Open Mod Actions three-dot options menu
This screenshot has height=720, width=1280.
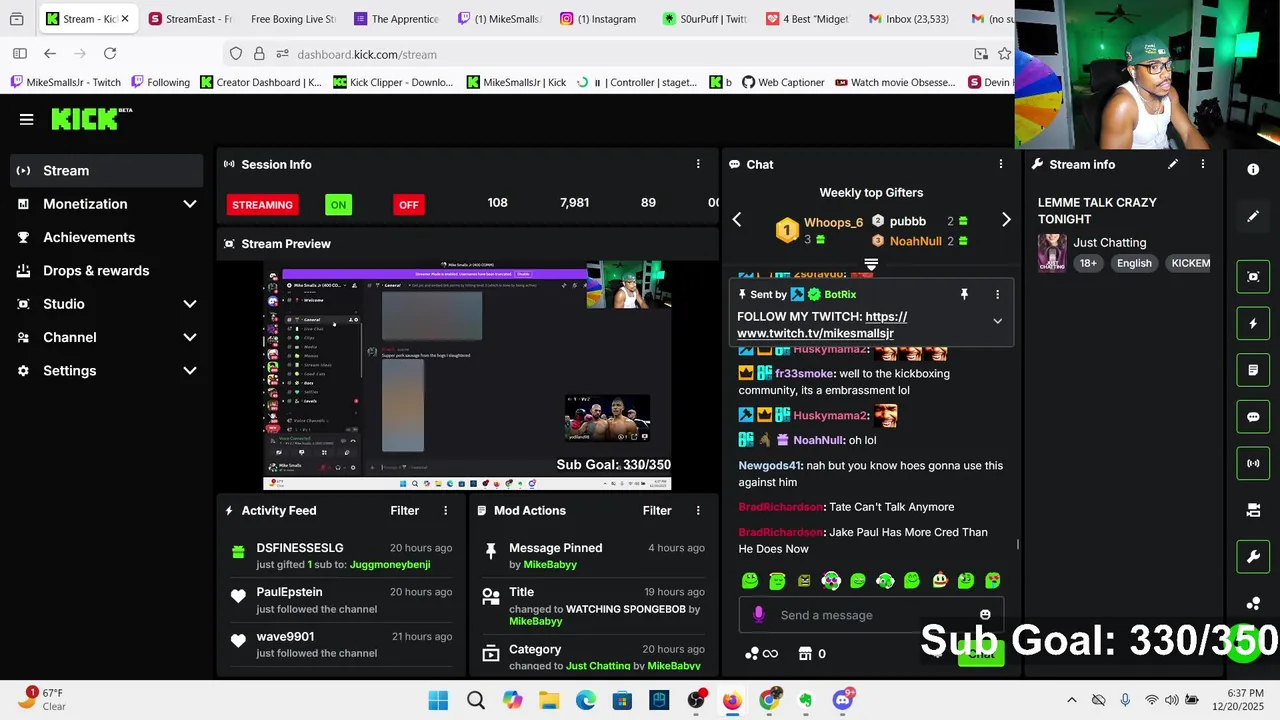pos(698,510)
